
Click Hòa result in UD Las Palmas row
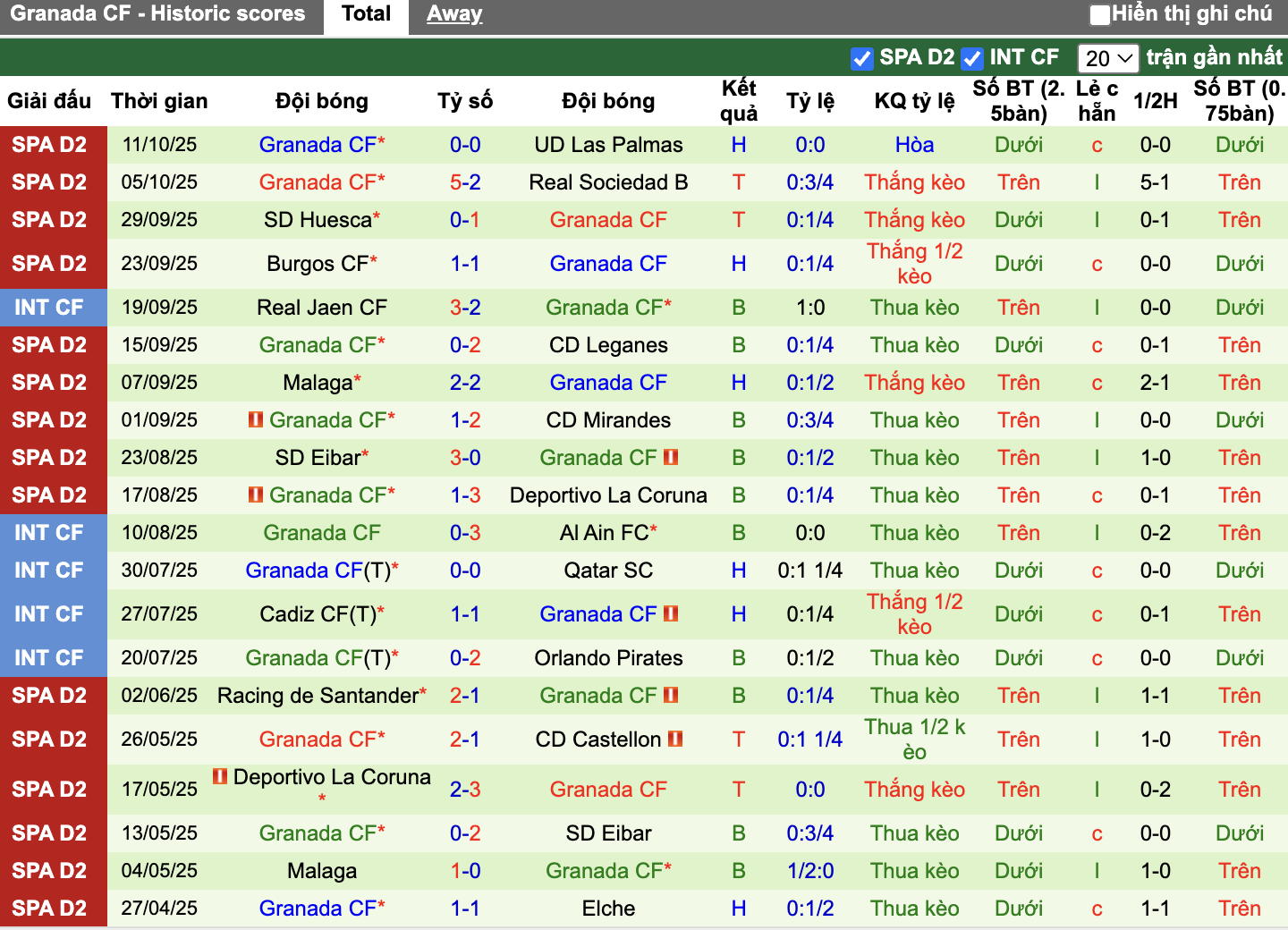914,145
